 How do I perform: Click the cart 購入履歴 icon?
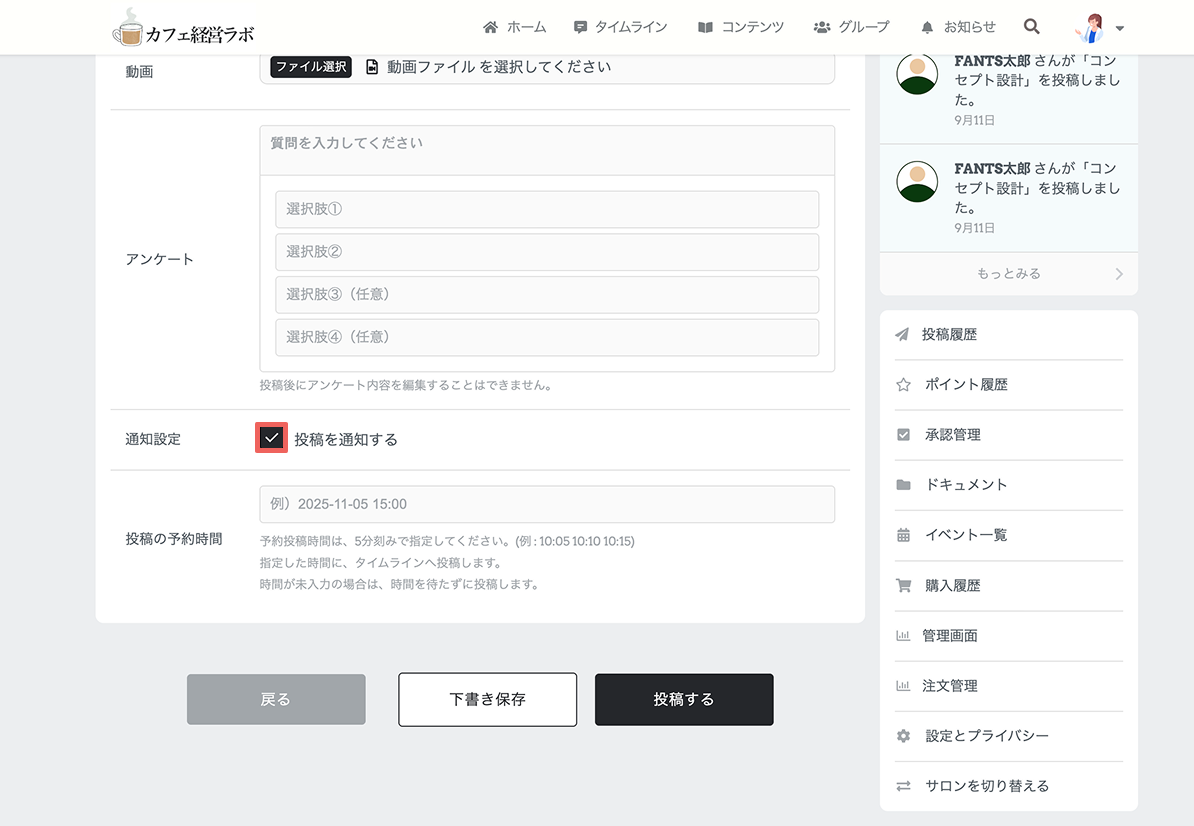click(x=903, y=585)
